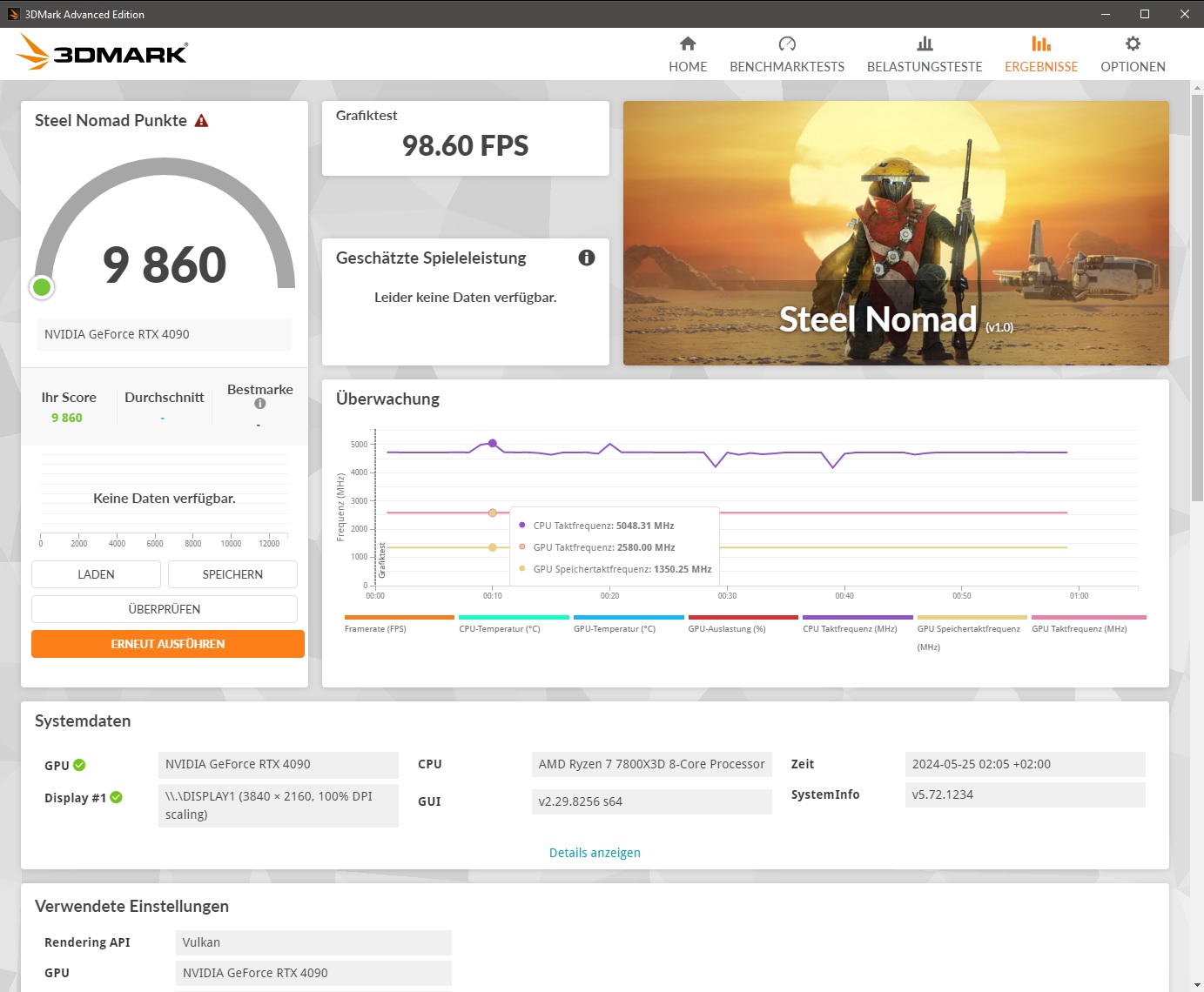Viewport: 1204px width, 992px height.
Task: Click the AMD Ryzen 7 7800X3D processor field
Action: click(x=651, y=764)
